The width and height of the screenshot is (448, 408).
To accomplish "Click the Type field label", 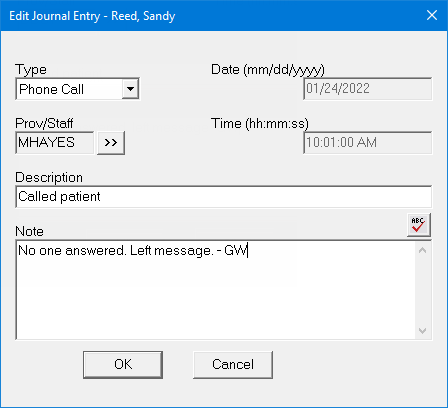I will [31, 69].
